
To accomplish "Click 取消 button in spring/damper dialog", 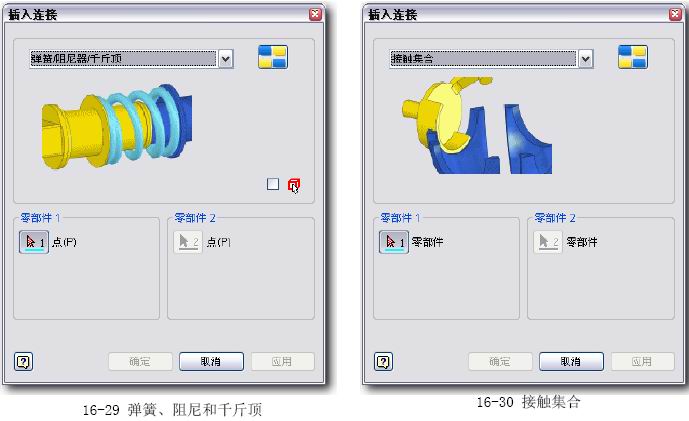I will pyautogui.click(x=211, y=362).
